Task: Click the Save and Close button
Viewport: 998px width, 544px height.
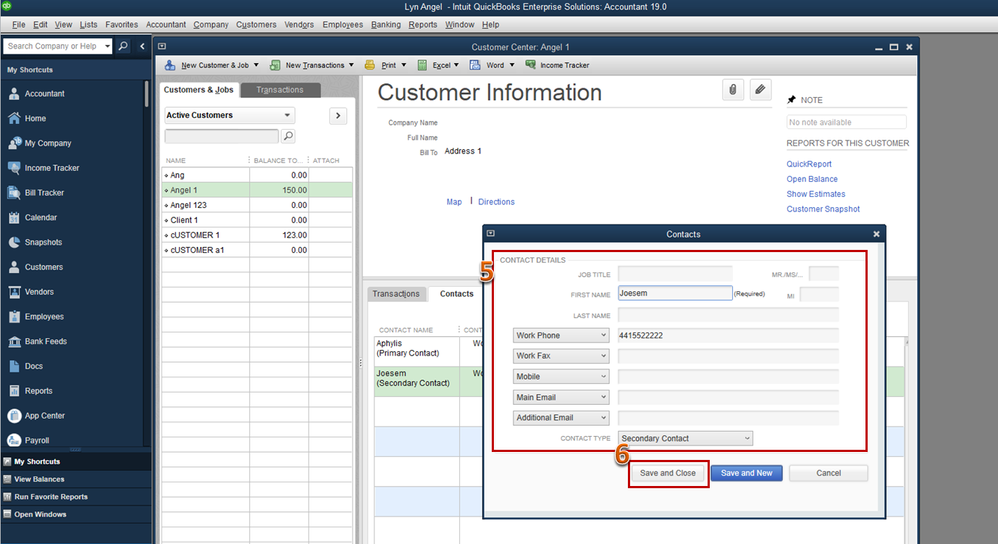Action: pos(668,473)
